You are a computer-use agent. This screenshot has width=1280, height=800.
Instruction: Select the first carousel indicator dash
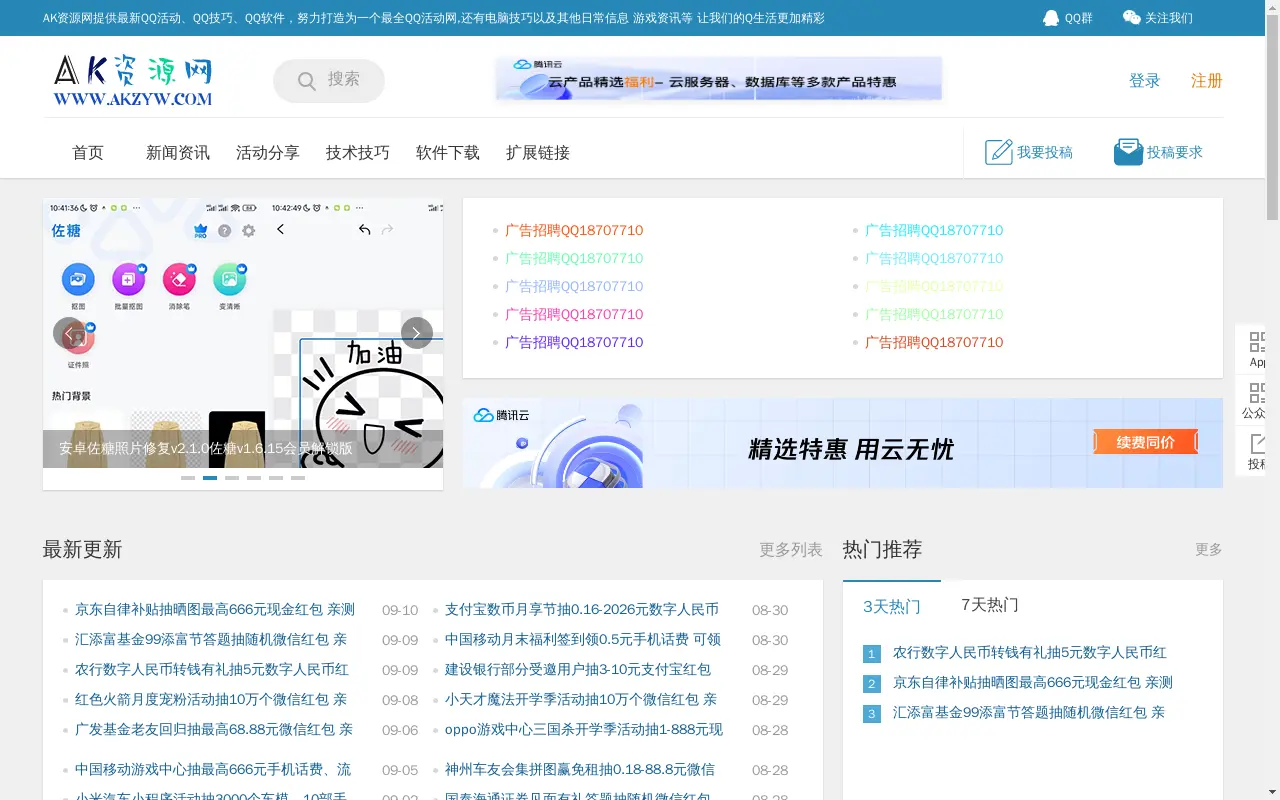pyautogui.click(x=188, y=478)
